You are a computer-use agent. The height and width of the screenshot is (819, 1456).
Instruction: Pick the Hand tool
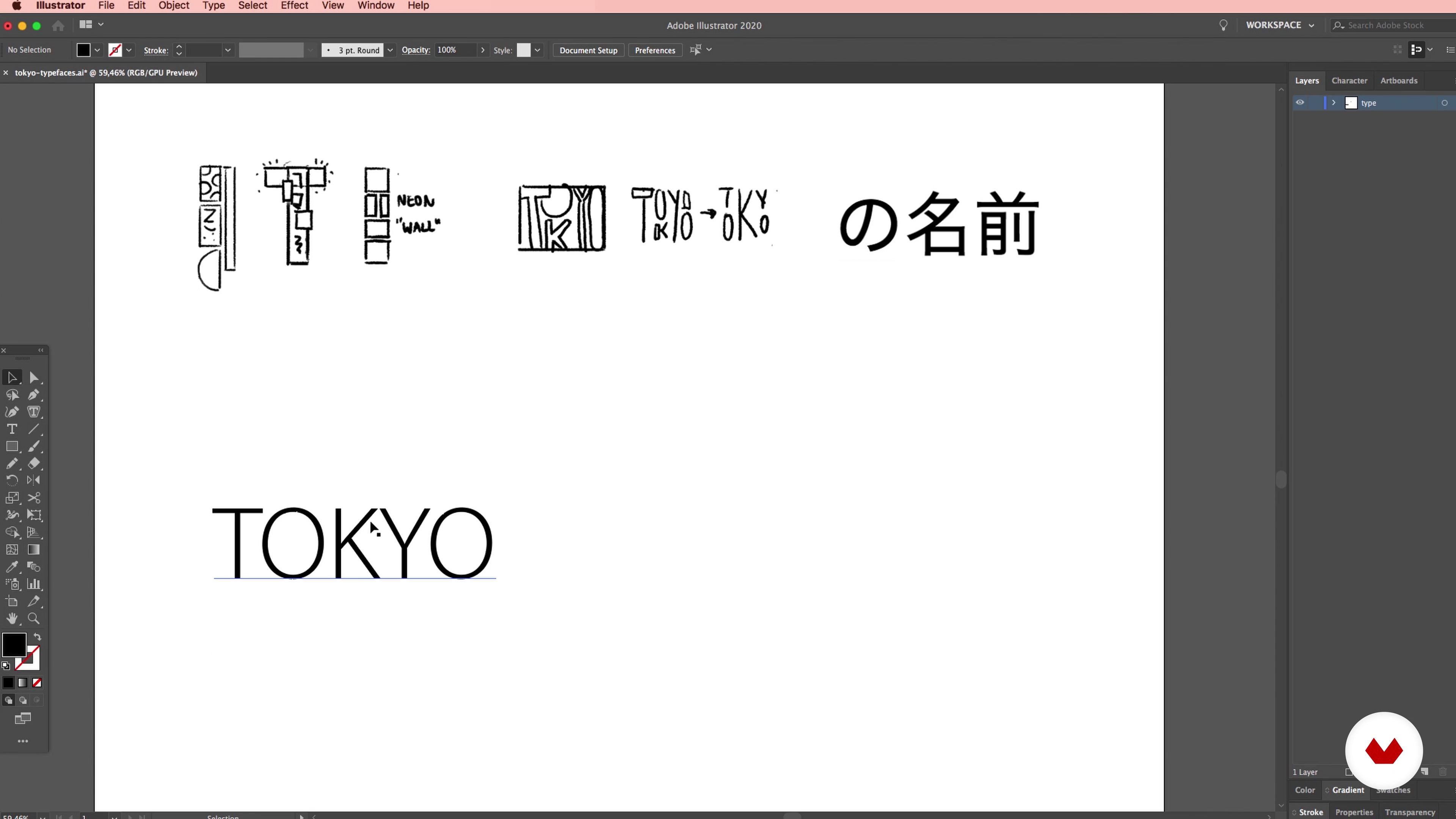(x=12, y=618)
